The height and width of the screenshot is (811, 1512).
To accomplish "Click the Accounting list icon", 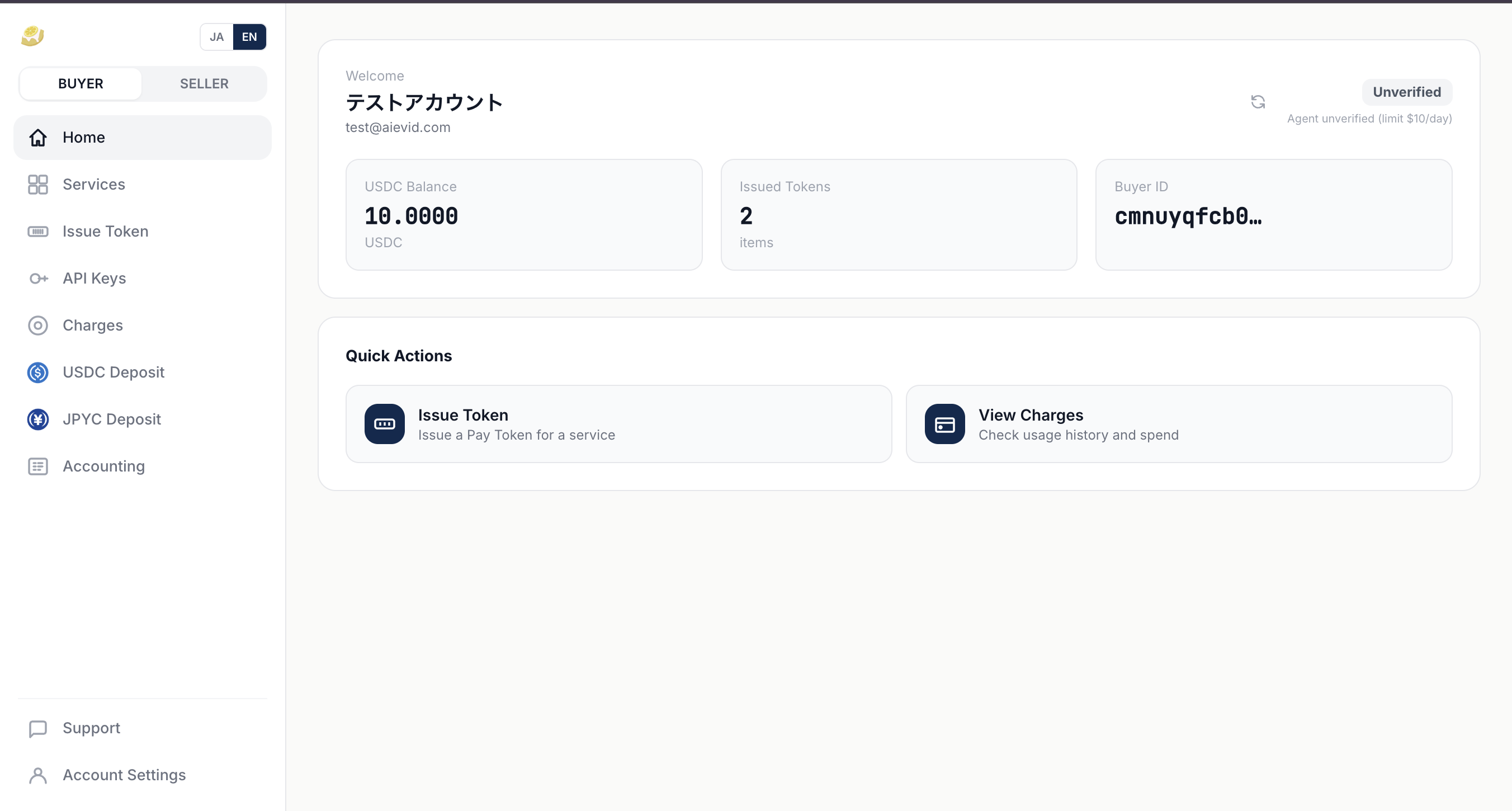I will click(x=38, y=466).
